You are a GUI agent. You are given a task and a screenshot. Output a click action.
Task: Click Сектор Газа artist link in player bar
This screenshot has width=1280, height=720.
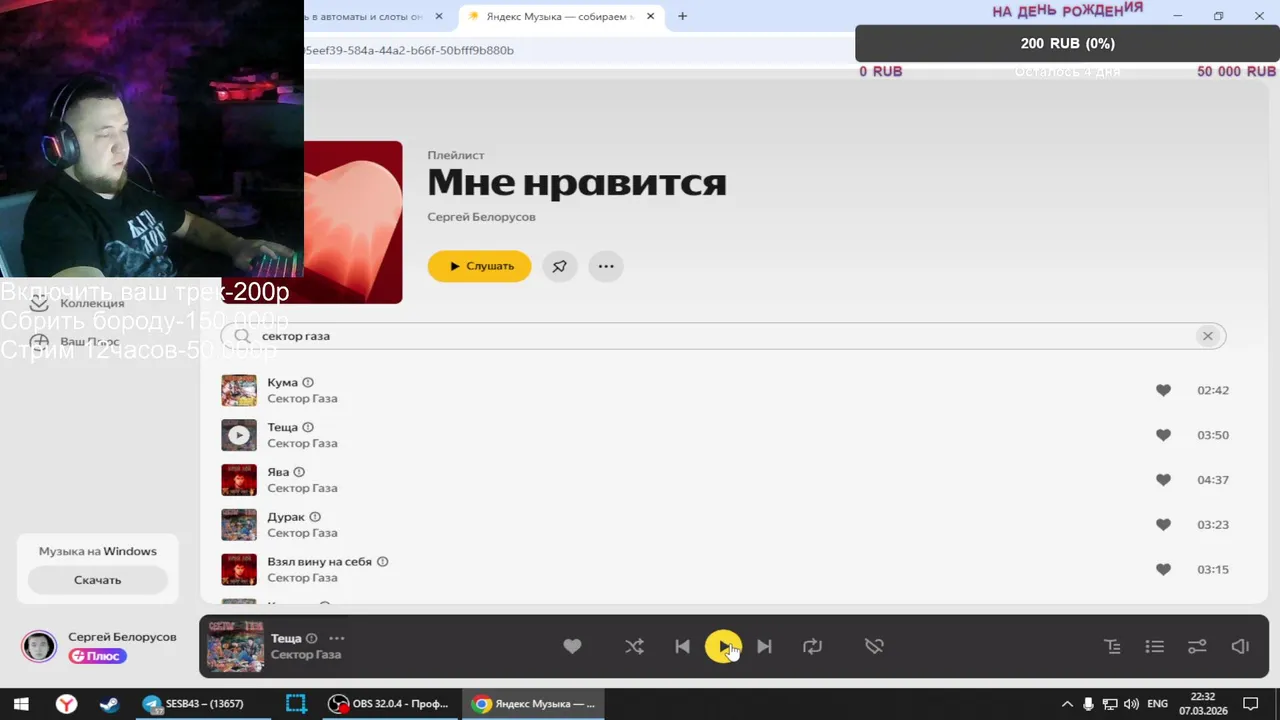click(306, 655)
